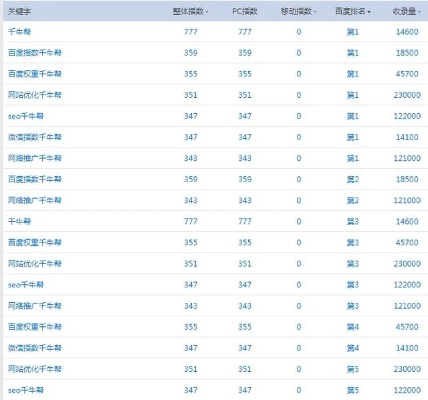Viewport: 428px width, 400px height.
Task: Open keyword seo千牛帮 ranked 第1
Action: pyautogui.click(x=26, y=116)
